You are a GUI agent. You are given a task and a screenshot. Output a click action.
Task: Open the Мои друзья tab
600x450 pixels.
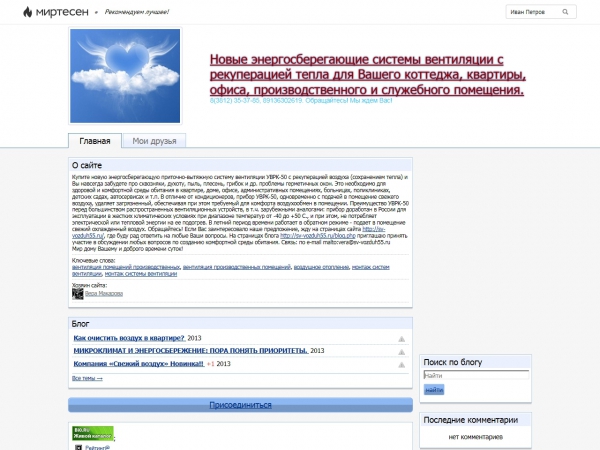pyautogui.click(x=154, y=141)
